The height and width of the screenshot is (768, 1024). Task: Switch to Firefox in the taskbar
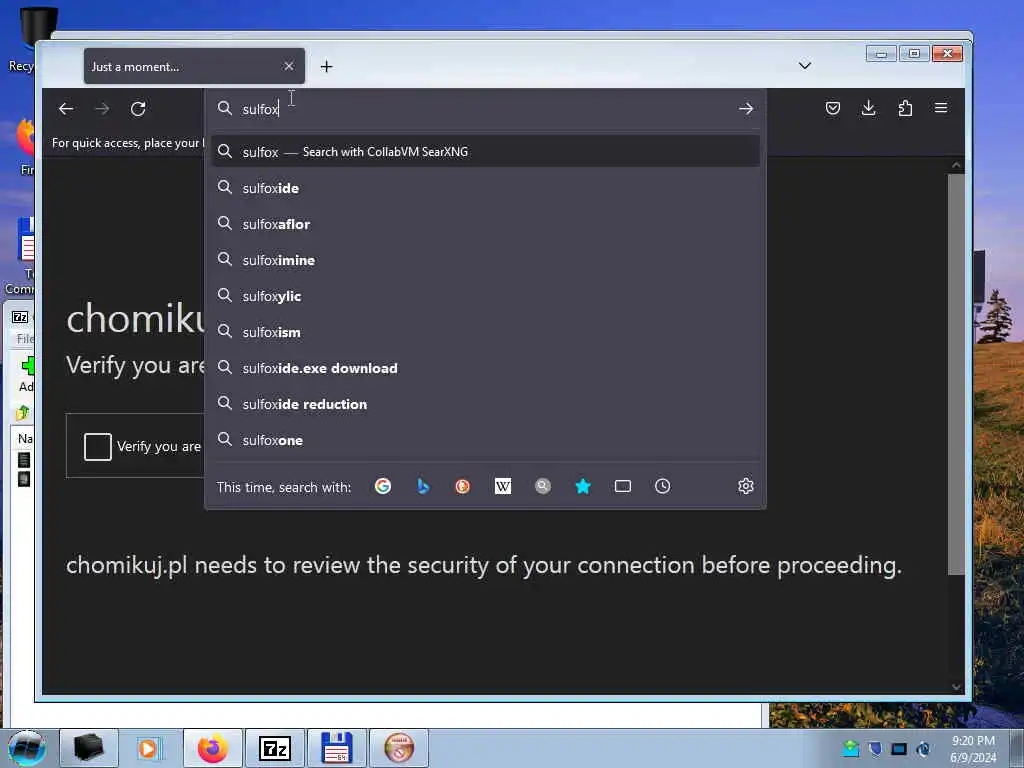(213, 748)
